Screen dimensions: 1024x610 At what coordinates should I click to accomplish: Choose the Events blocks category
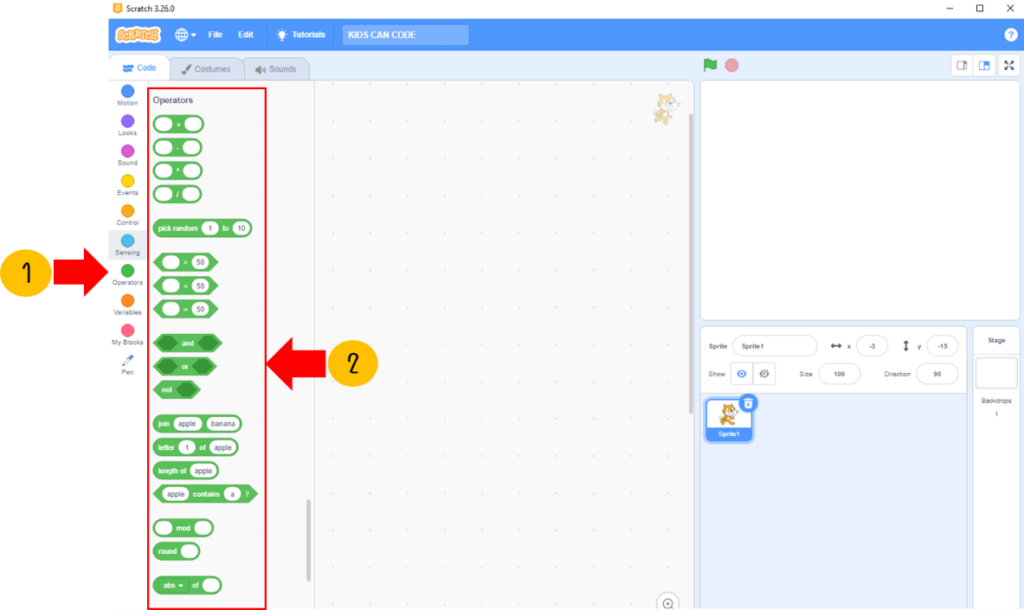(128, 182)
